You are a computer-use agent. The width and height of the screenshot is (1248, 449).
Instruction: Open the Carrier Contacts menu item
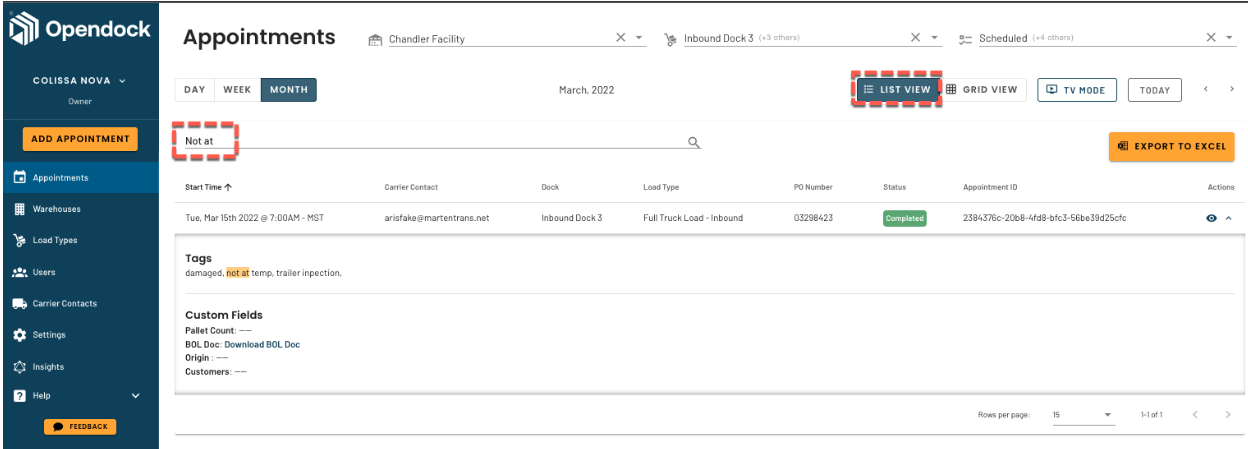[x=79, y=303]
